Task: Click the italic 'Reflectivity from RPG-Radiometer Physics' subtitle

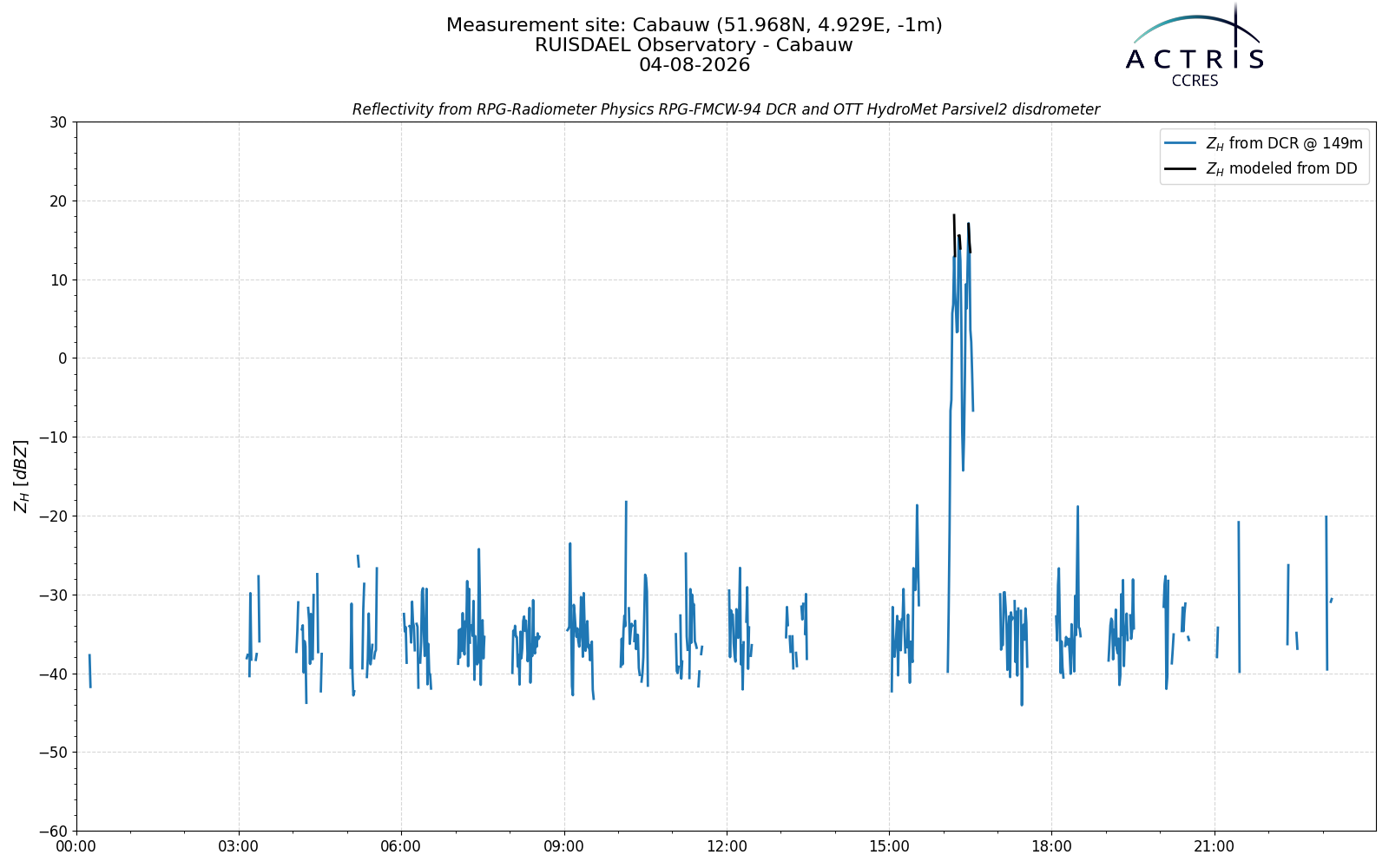Action: click(726, 109)
